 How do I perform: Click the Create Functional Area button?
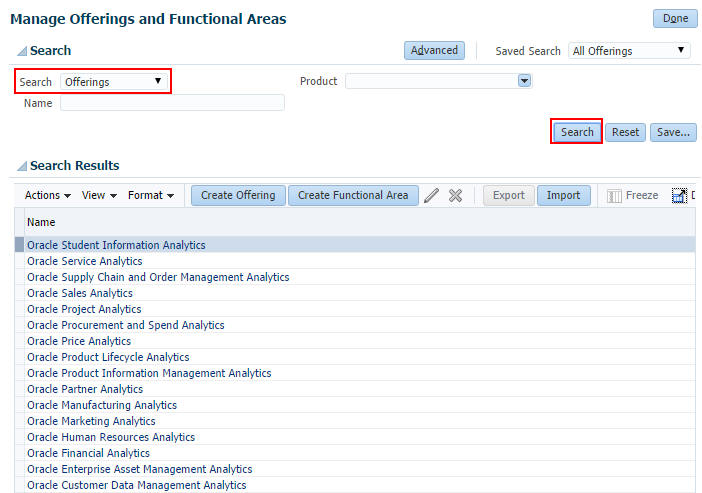[353, 196]
